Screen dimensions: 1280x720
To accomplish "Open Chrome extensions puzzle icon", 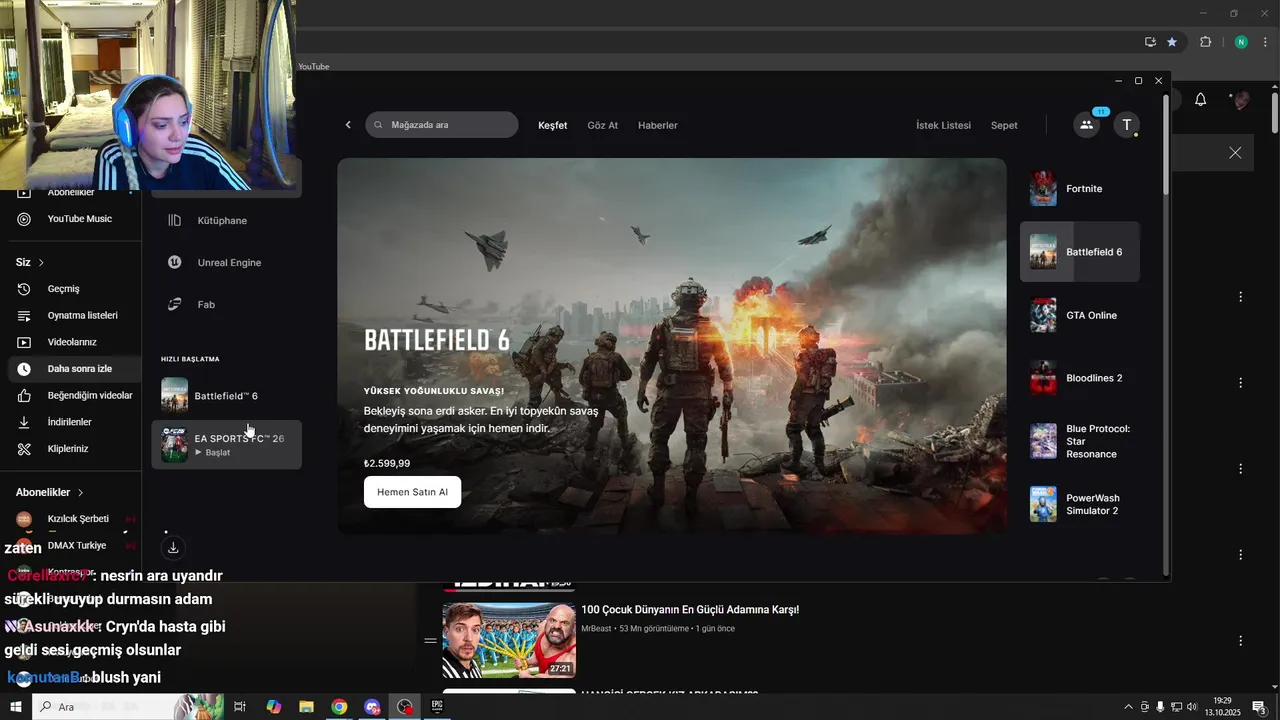I will (1205, 42).
